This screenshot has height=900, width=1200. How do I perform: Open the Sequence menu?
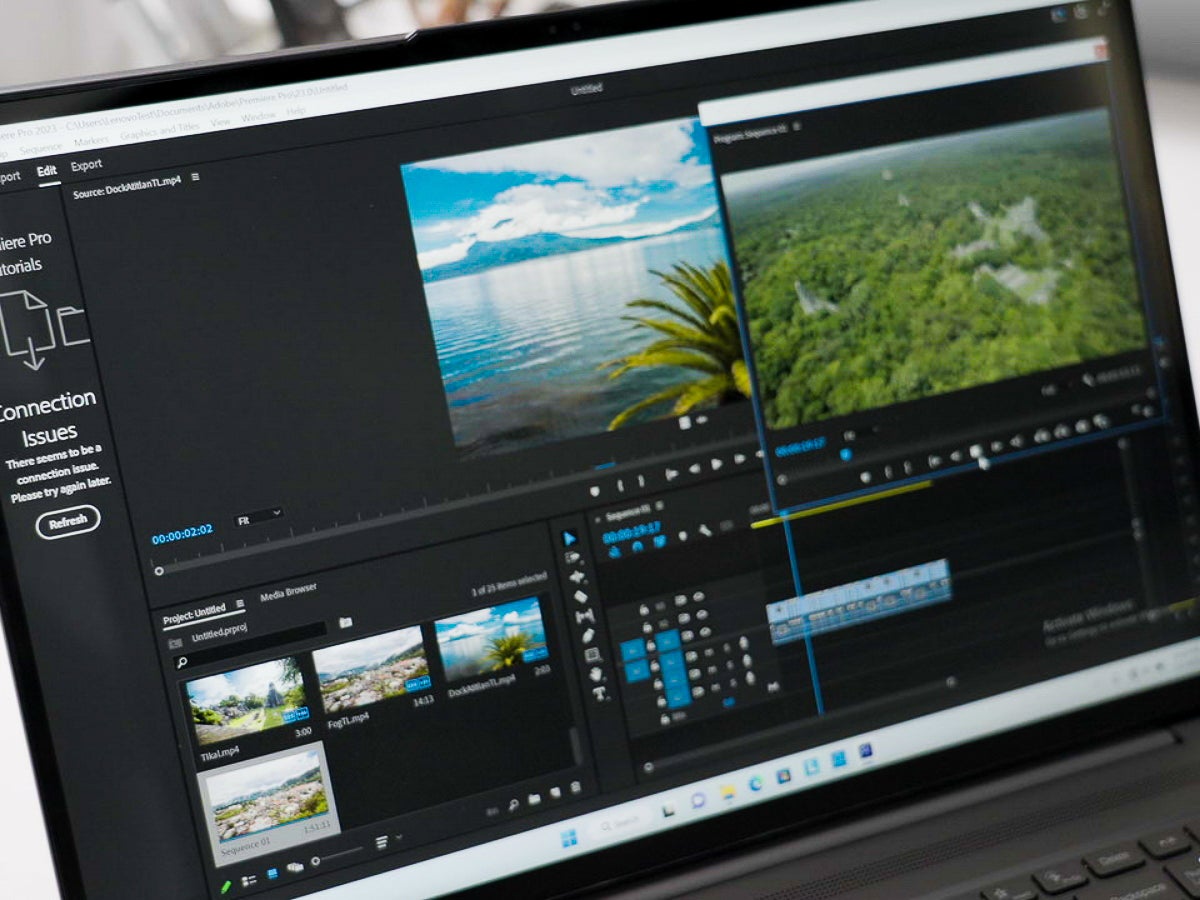pyautogui.click(x=40, y=147)
